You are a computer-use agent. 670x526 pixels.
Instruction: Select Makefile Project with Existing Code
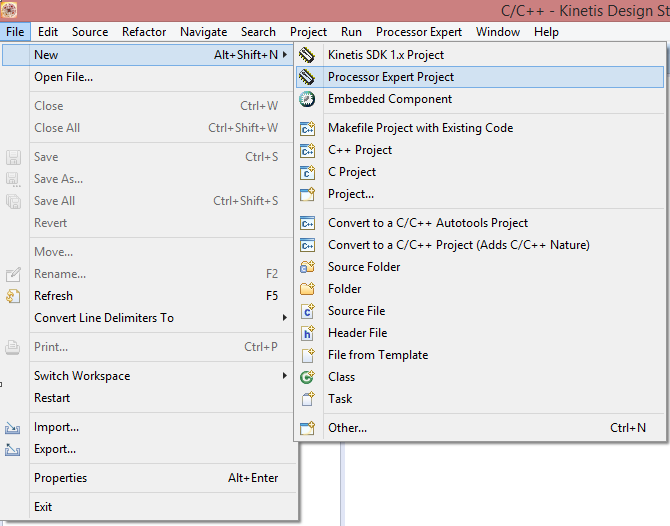tap(480, 128)
